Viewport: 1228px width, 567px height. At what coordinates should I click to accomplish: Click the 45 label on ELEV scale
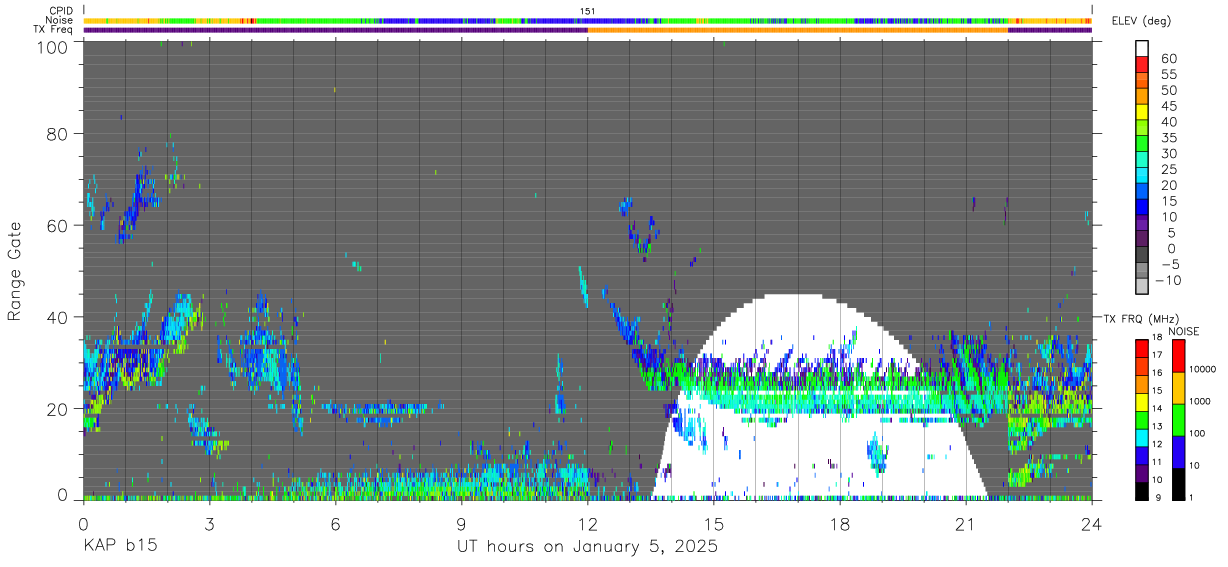click(1169, 106)
